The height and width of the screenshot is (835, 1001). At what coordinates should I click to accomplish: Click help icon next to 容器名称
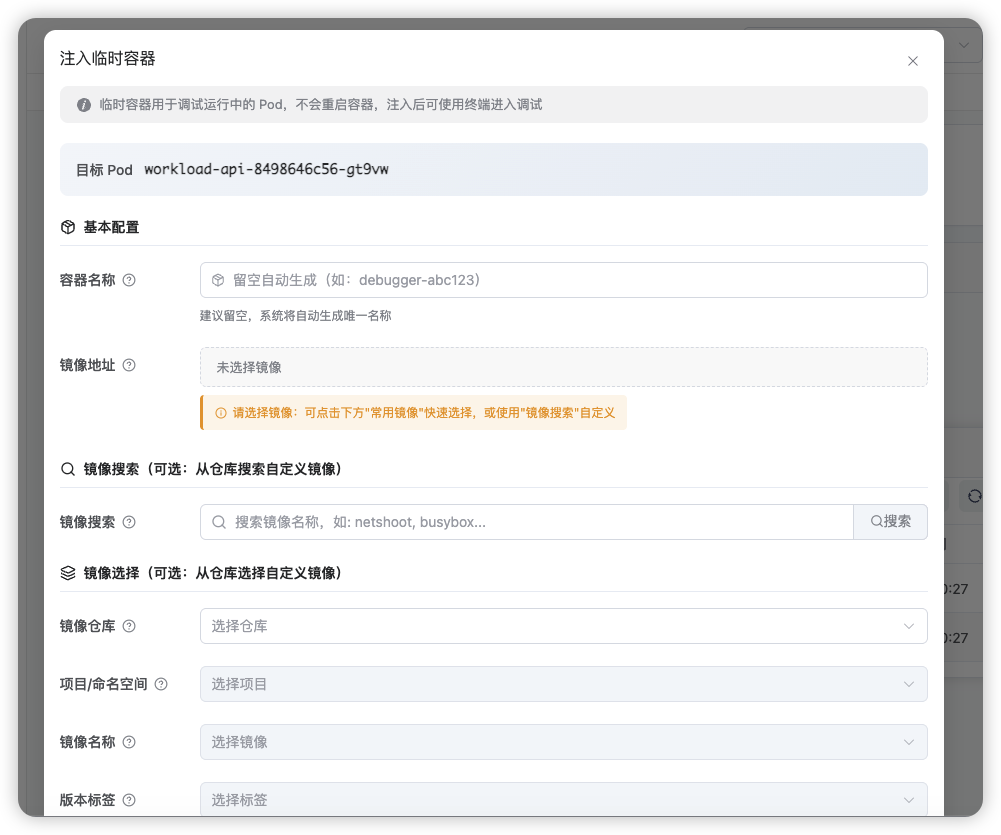(129, 280)
